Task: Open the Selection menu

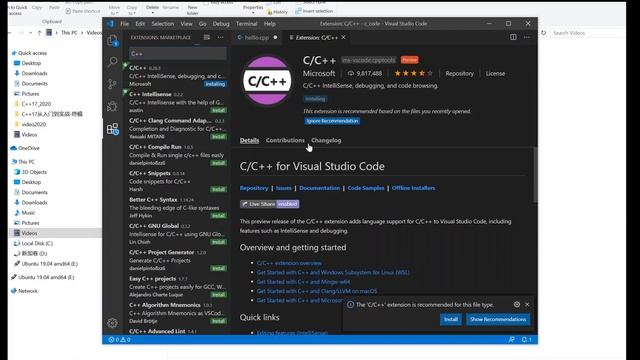Action: (162, 24)
